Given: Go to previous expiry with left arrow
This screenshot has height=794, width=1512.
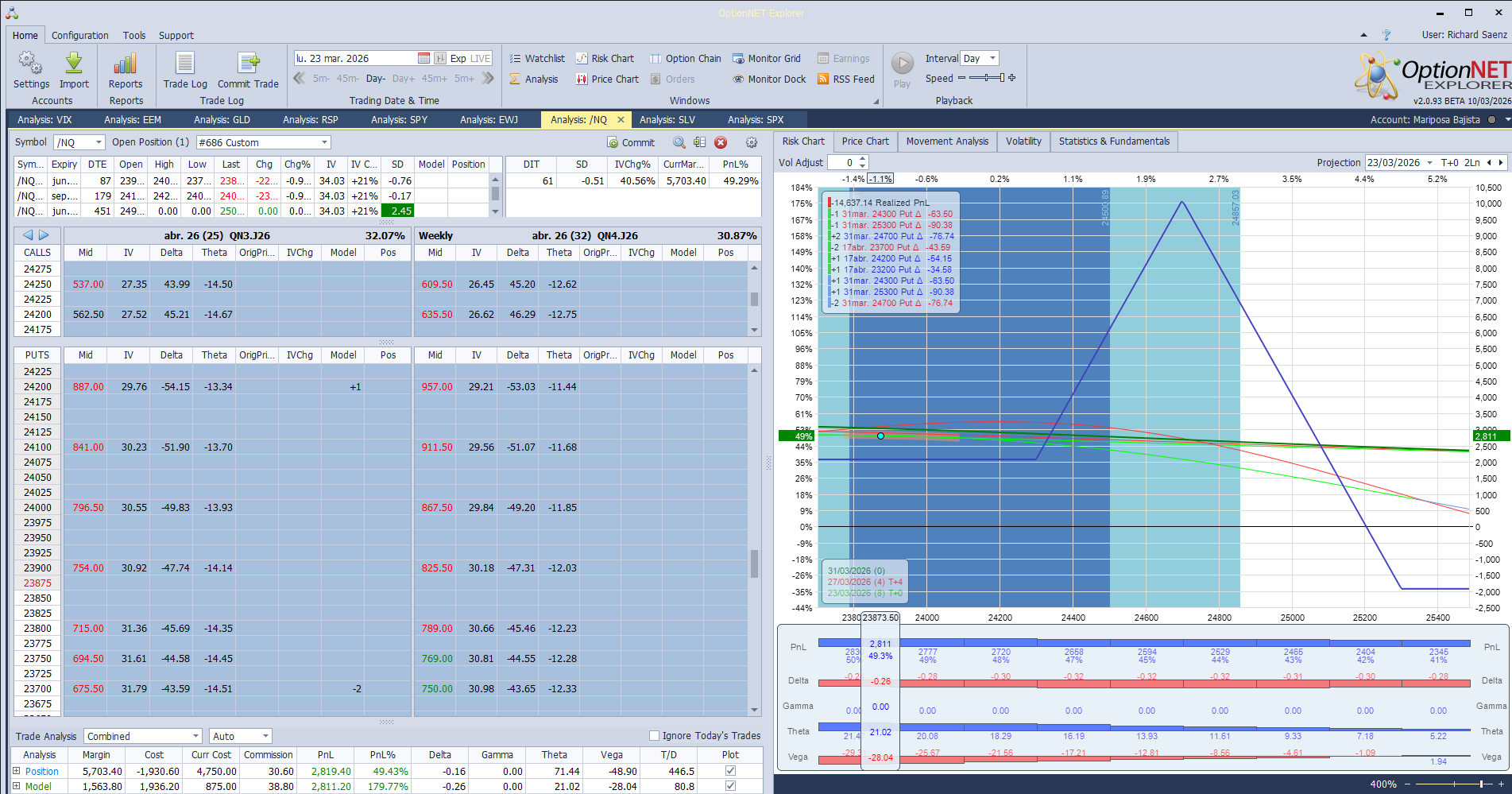Looking at the screenshot, I should click(x=28, y=235).
